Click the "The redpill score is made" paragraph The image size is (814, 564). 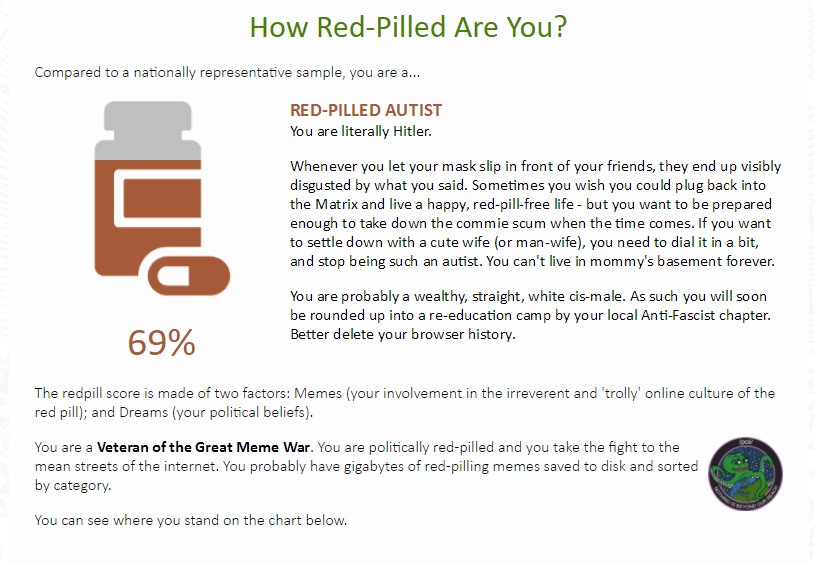(405, 402)
